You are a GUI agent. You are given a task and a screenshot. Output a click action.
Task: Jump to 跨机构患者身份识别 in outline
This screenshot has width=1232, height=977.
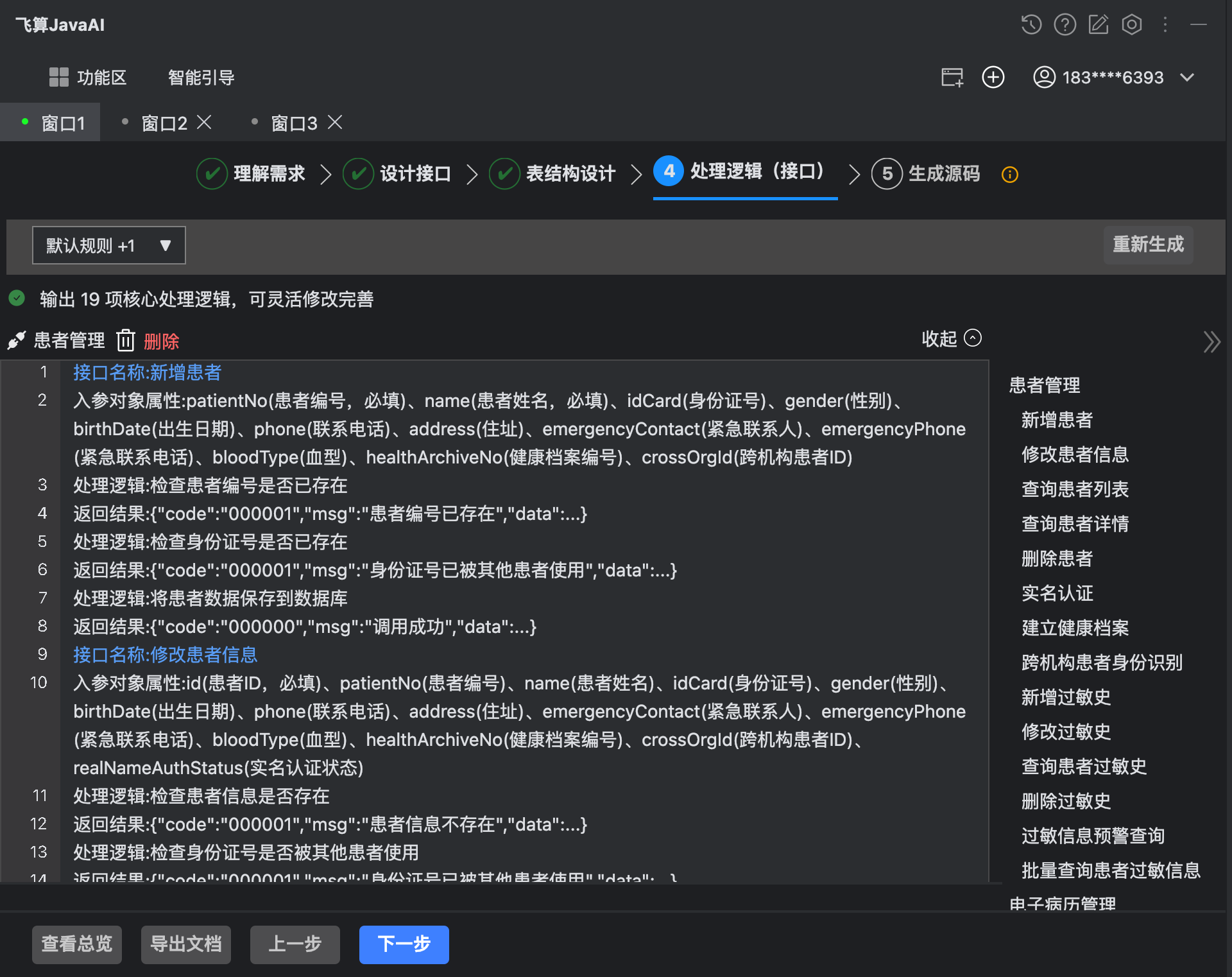click(x=1102, y=662)
